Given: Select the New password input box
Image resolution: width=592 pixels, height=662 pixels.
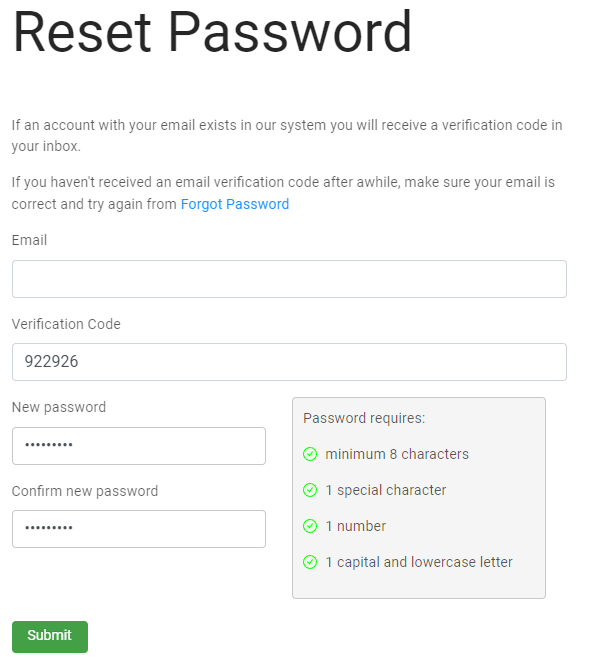Looking at the screenshot, I should [139, 446].
